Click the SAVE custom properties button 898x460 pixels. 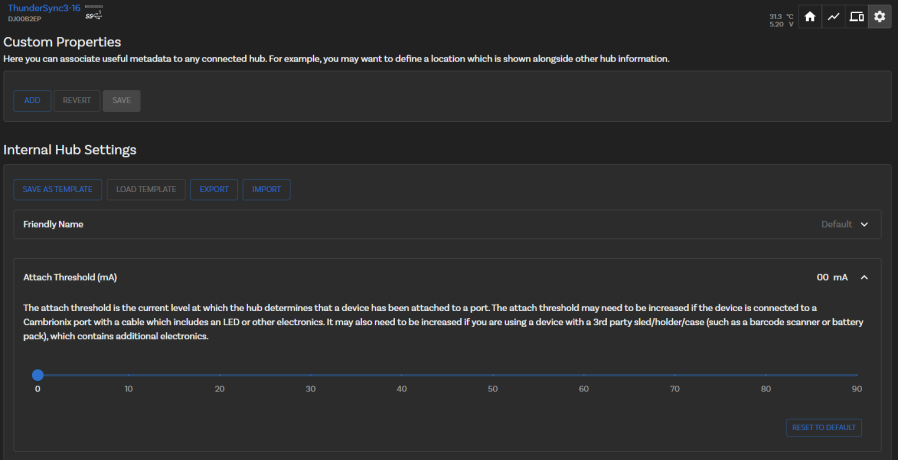coord(121,101)
